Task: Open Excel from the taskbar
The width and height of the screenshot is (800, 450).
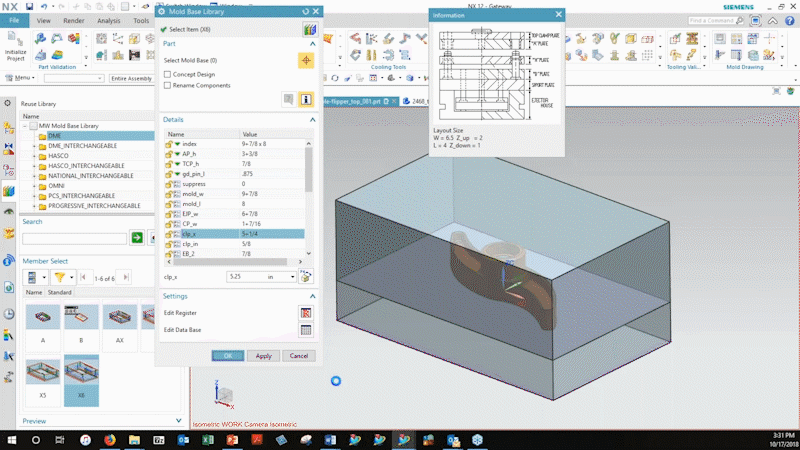Action: point(208,440)
